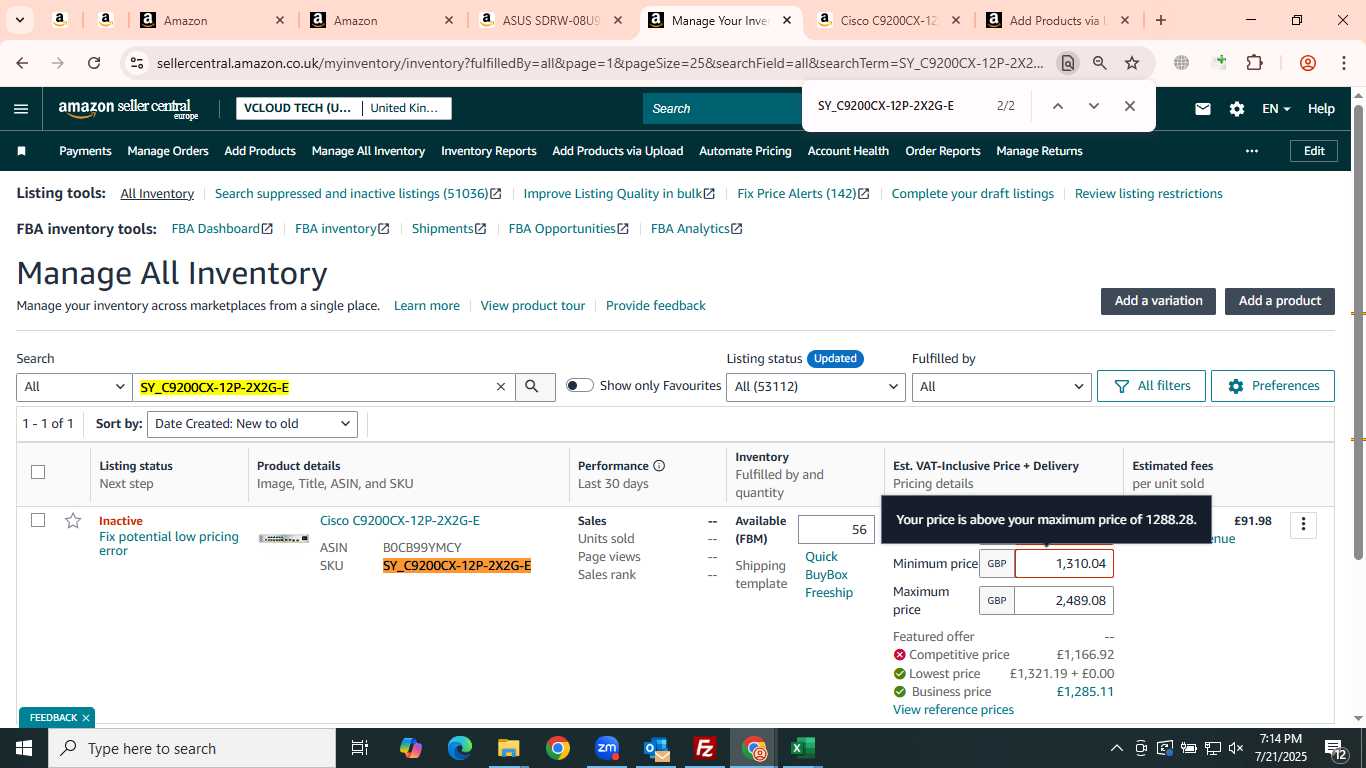Screen dimensions: 1366x768
Task: Dismiss the FEEDBACK tab with its X
Action: tap(86, 718)
